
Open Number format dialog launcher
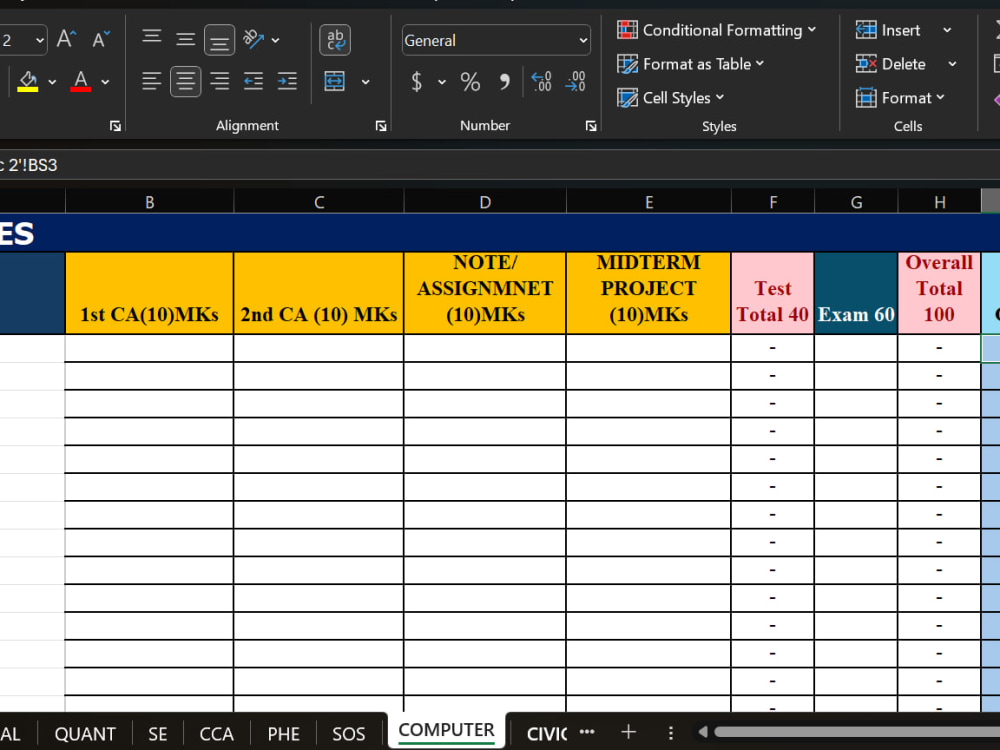(x=591, y=126)
